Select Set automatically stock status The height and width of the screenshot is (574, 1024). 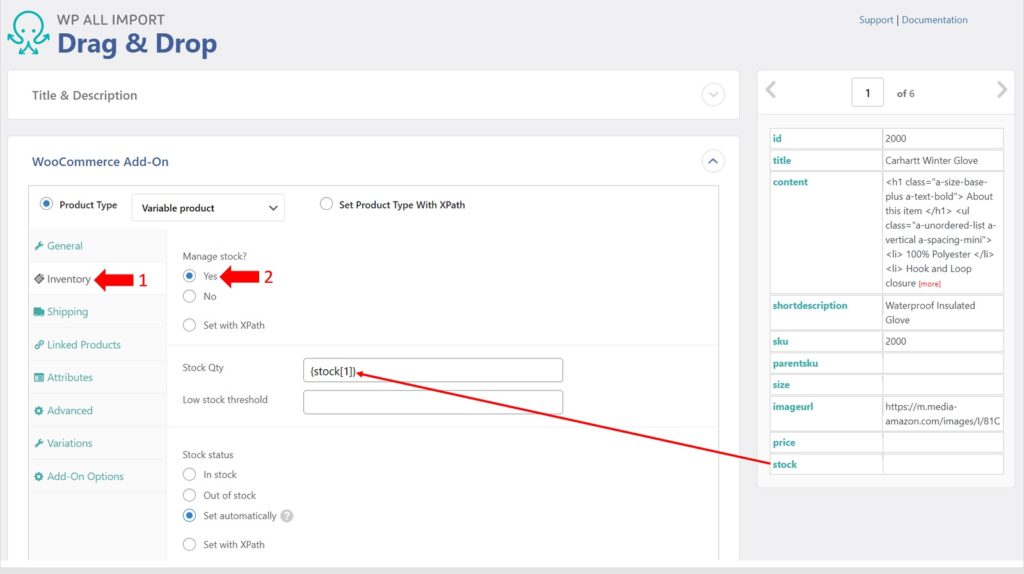tap(189, 515)
